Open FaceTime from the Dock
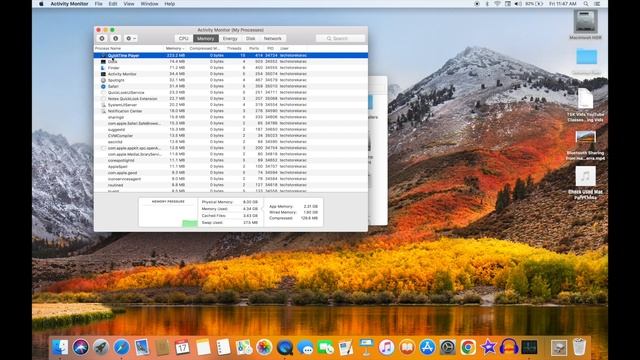This screenshot has height=360, width=640. coord(325,347)
